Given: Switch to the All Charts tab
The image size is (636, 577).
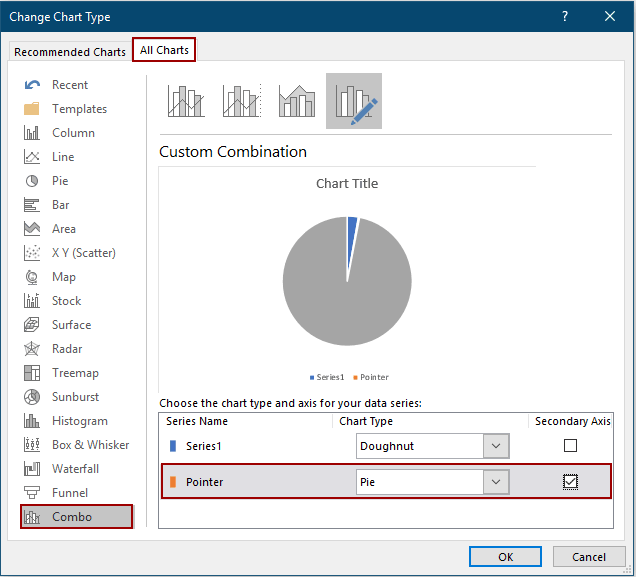Looking at the screenshot, I should tap(165, 50).
